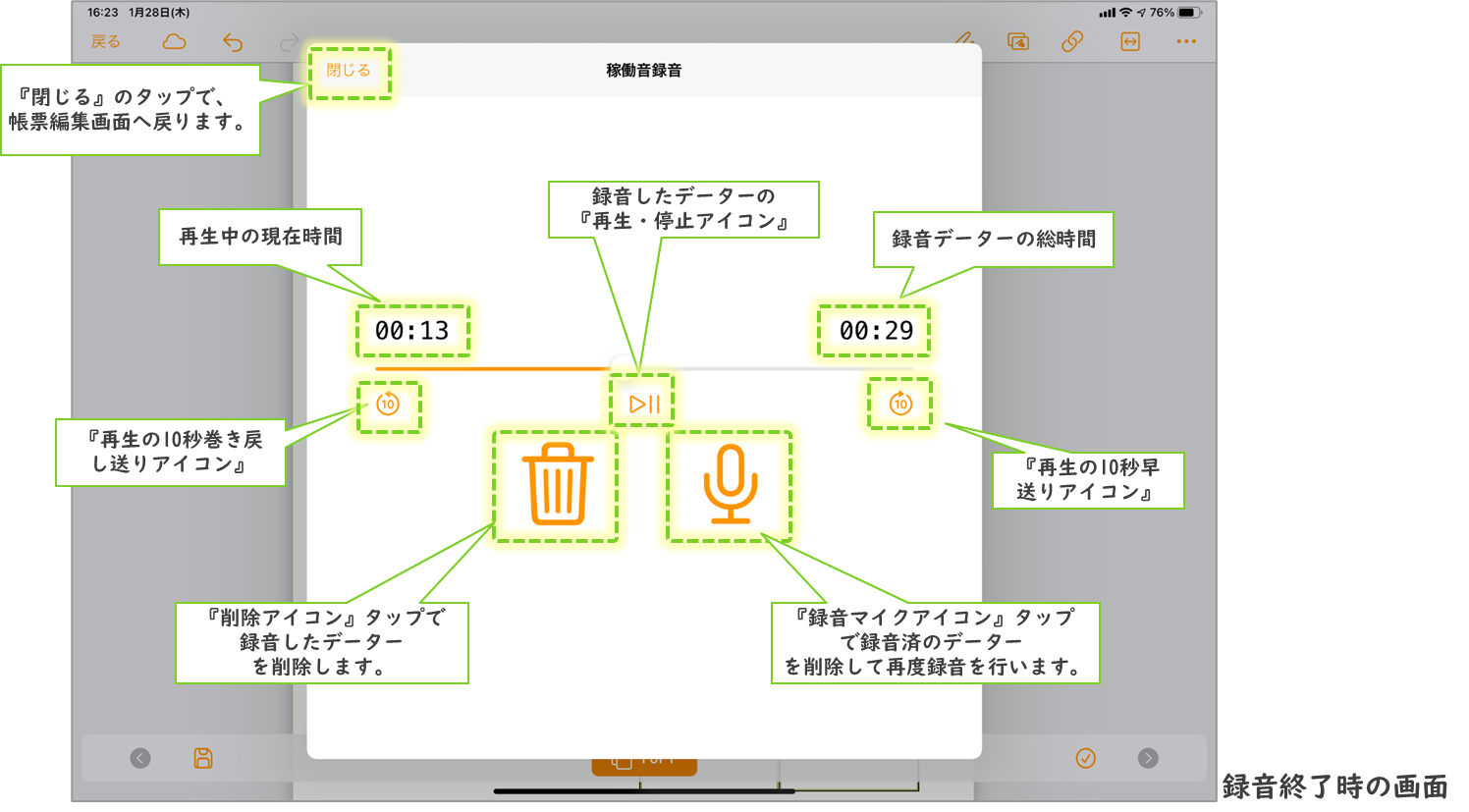Image resolution: width=1469 pixels, height=812 pixels.
Task: Select the pencil edit icon
Action: pyautogui.click(x=964, y=39)
